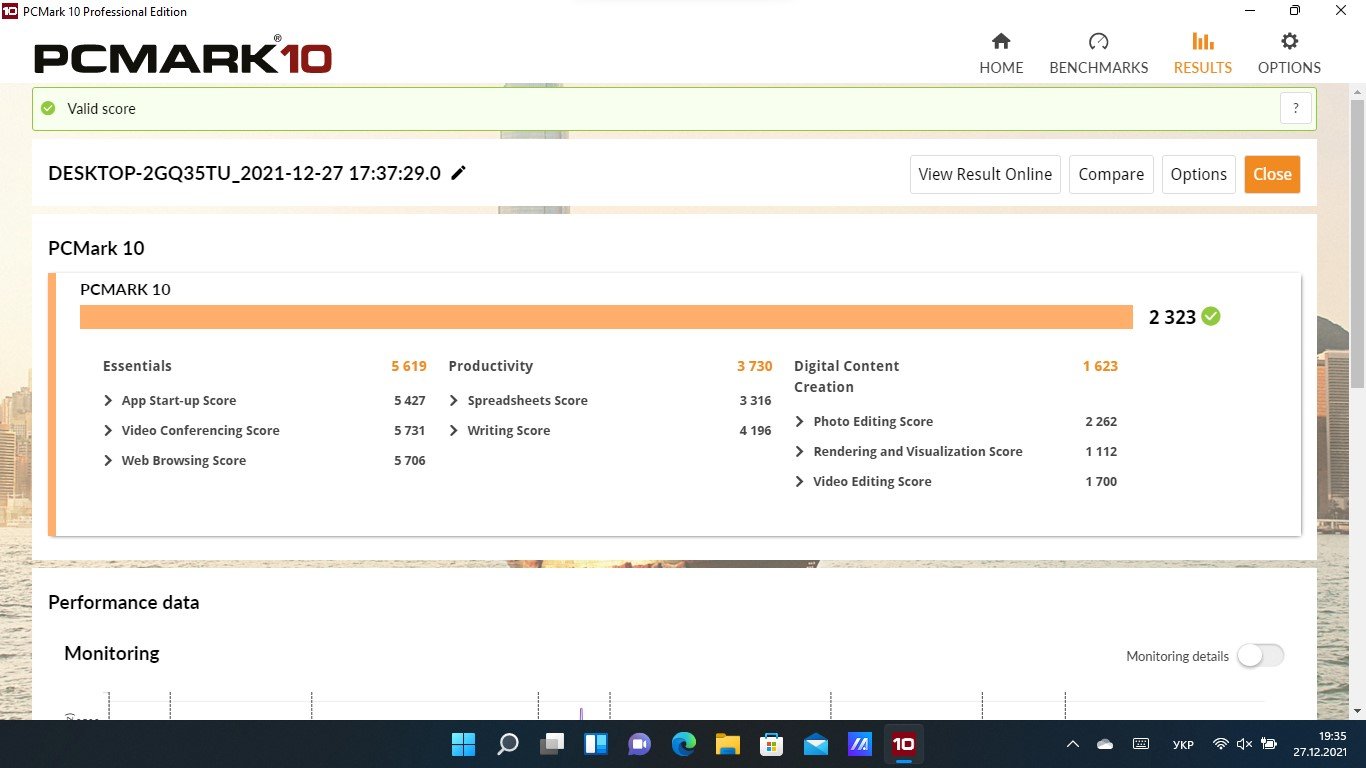Open Microsoft Store from taskbar
Image resolution: width=1366 pixels, height=768 pixels.
point(772,744)
